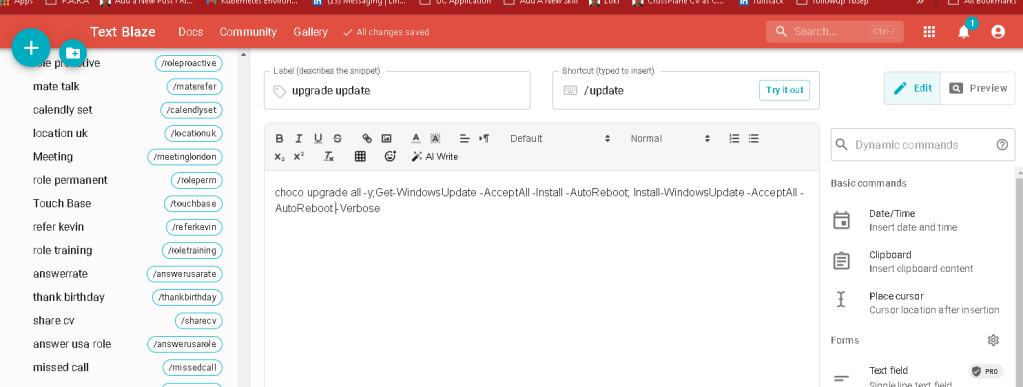Insert the Place cursor command
This screenshot has width=1023, height=387.
point(923,302)
